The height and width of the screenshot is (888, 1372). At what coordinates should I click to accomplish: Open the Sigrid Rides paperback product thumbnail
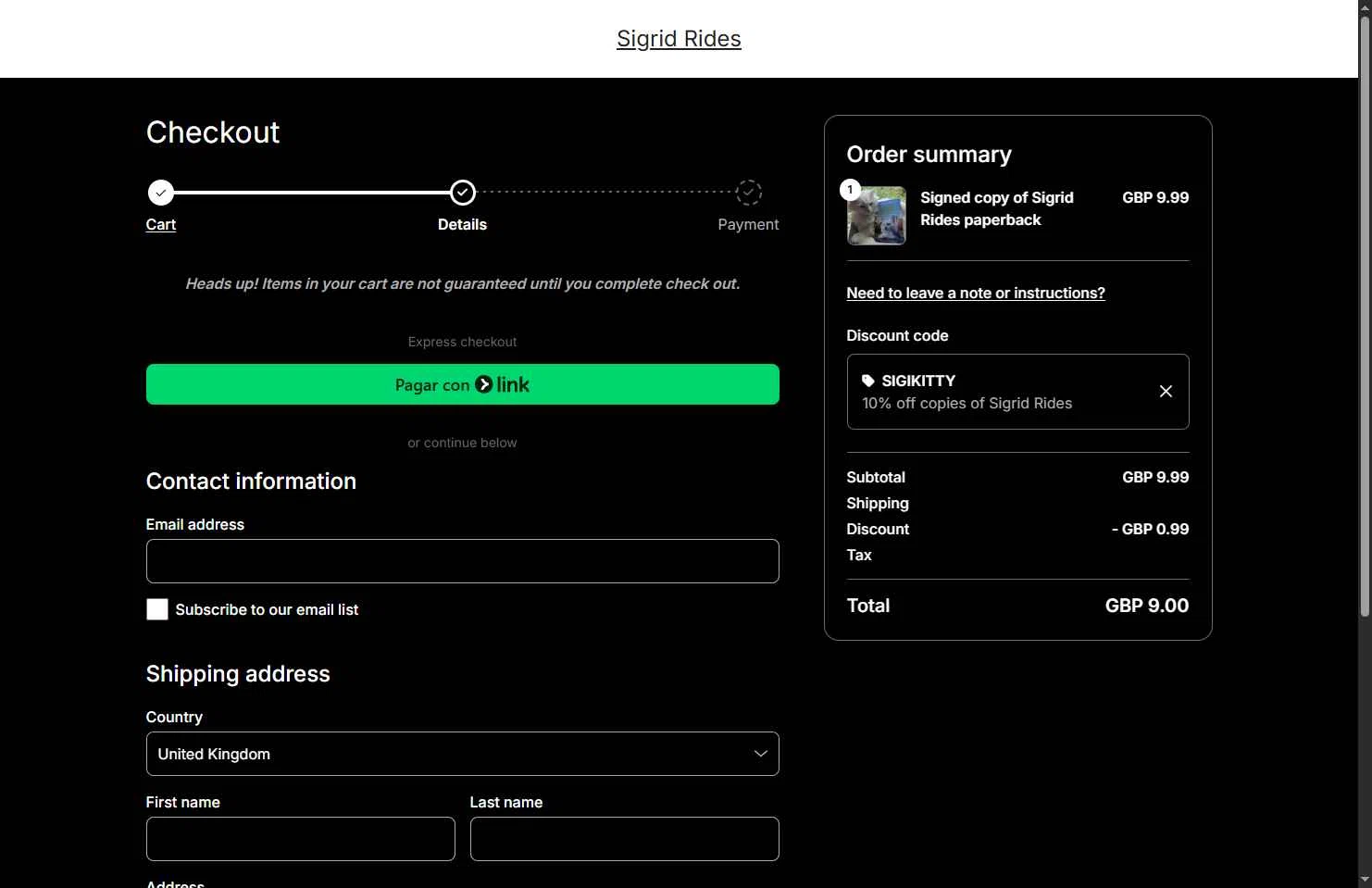pos(877,216)
